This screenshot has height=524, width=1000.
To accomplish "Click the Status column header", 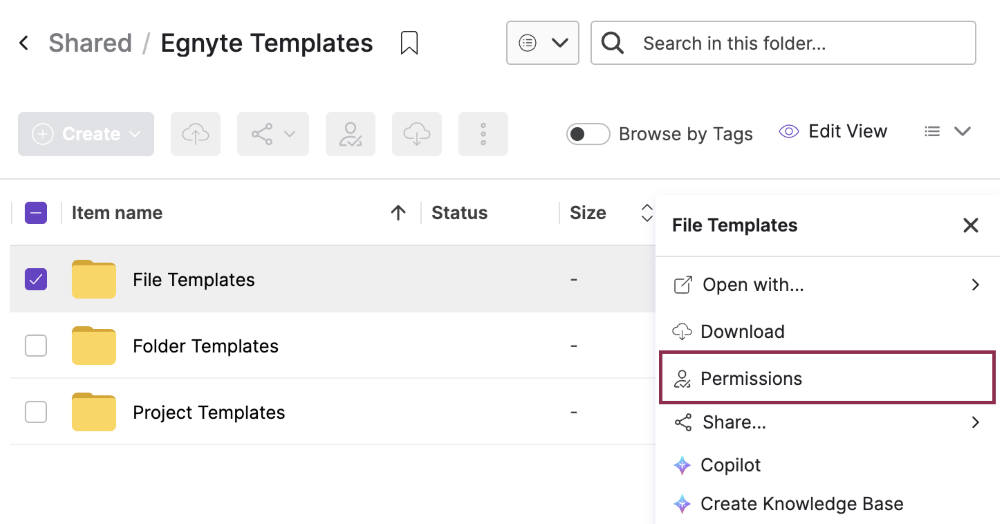I will [x=459, y=213].
